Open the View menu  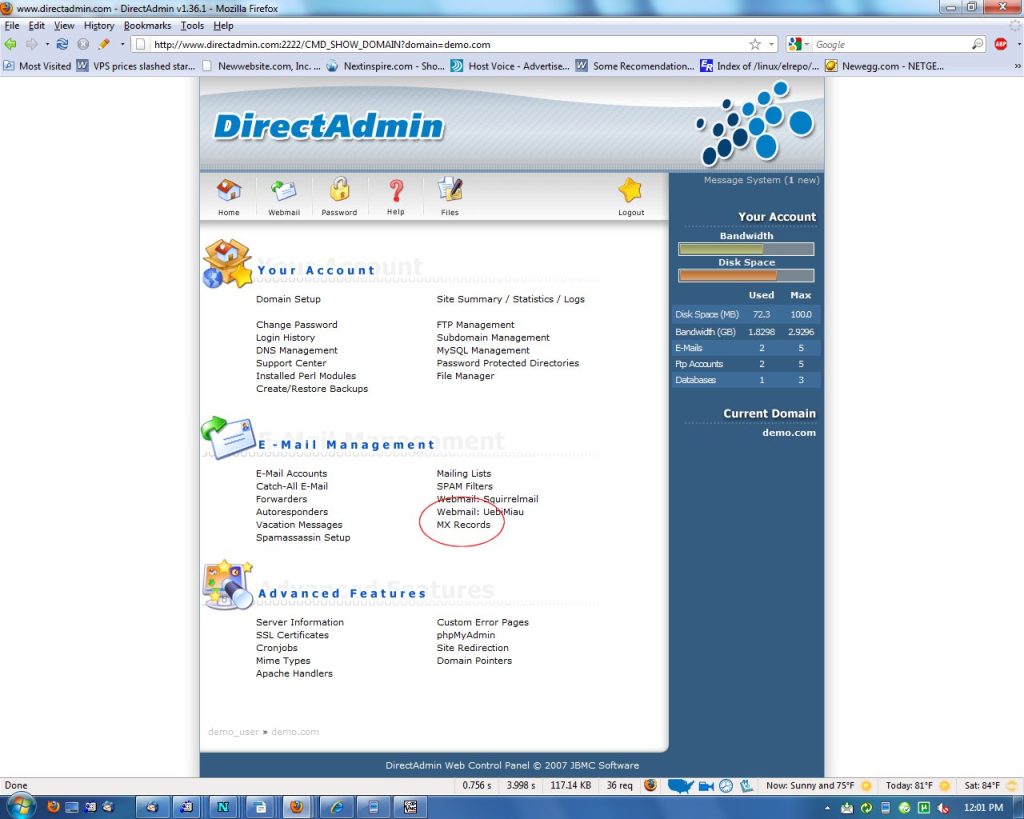tap(64, 25)
